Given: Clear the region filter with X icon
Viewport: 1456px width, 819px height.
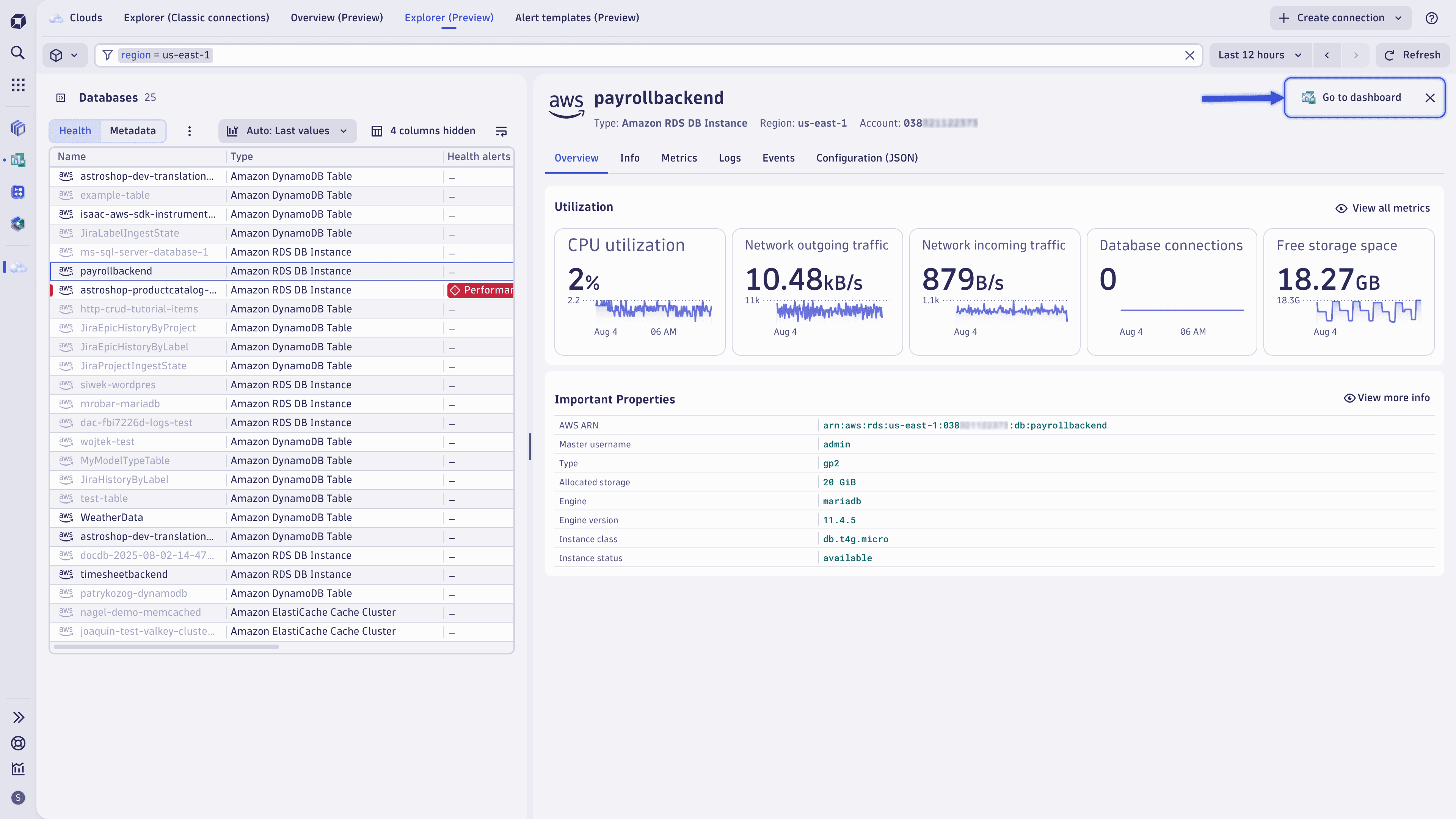Looking at the screenshot, I should (1189, 55).
